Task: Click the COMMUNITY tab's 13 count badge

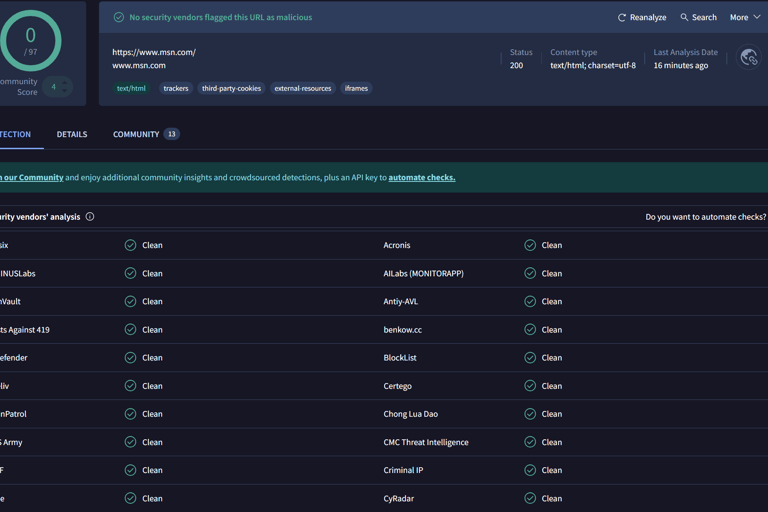Action: click(x=171, y=134)
